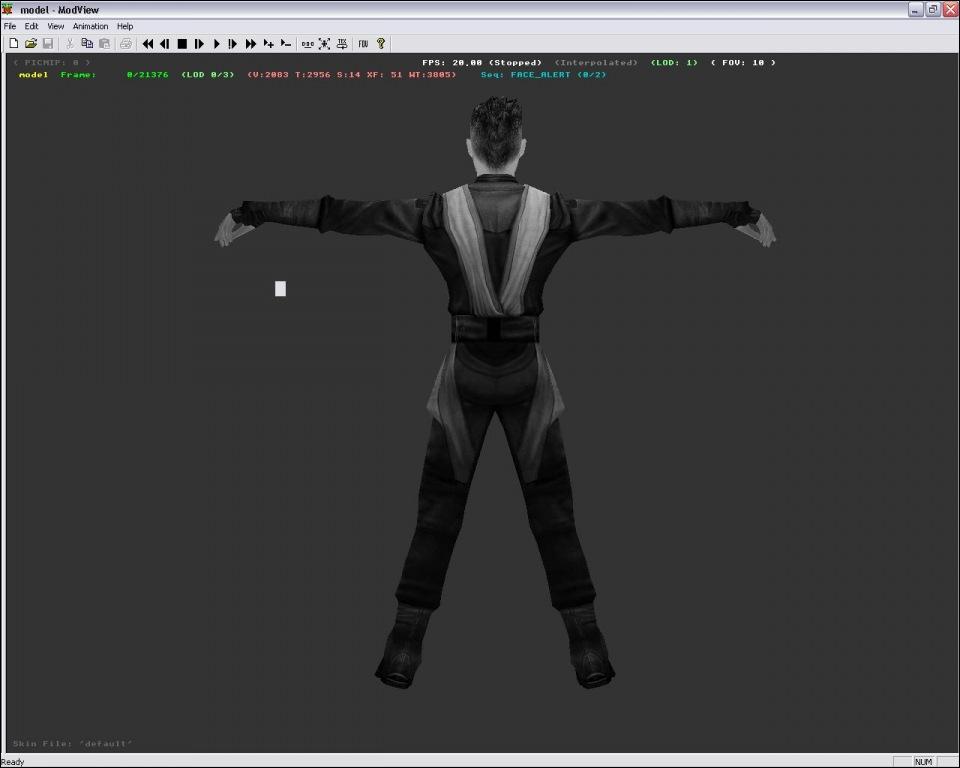Click the small white square in viewport
The height and width of the screenshot is (768, 960).
tap(280, 289)
